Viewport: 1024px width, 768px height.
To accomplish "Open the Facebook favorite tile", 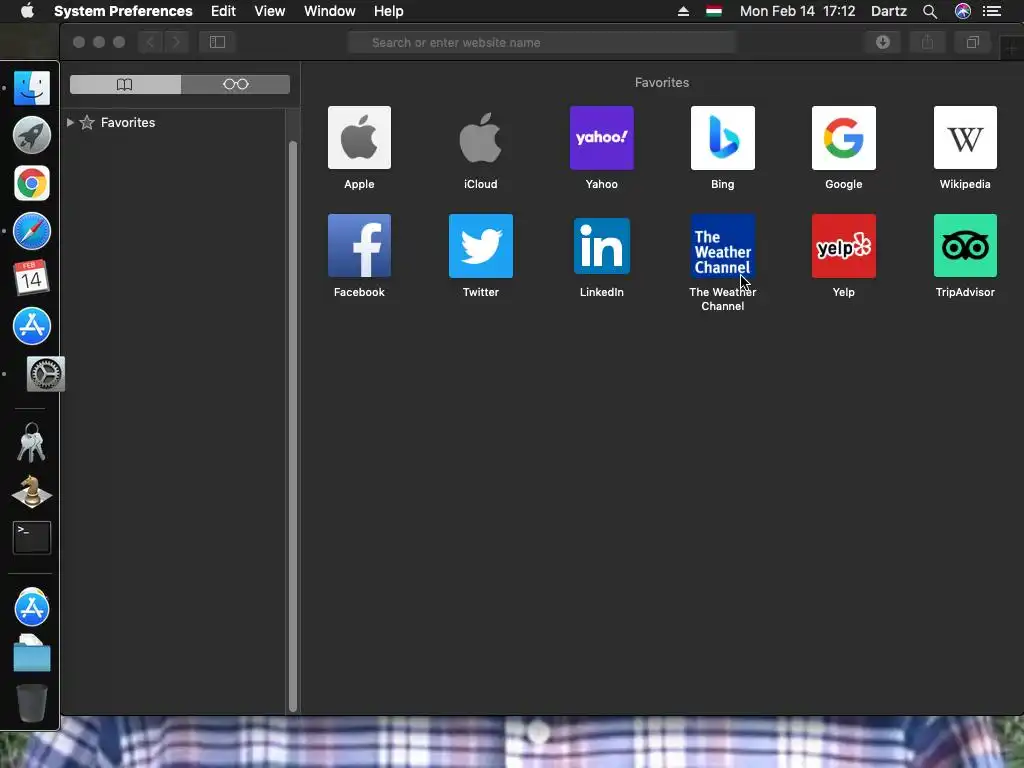I will click(x=359, y=246).
